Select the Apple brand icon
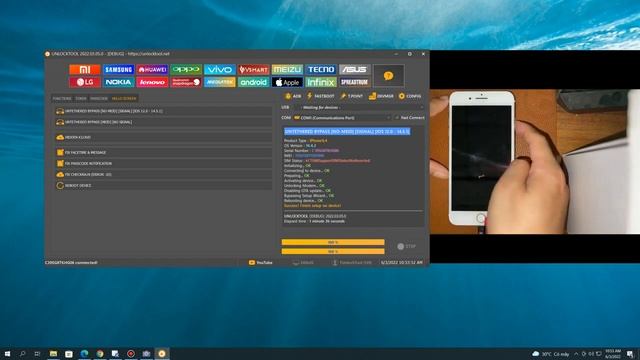Image resolution: width=640 pixels, height=360 pixels. pyautogui.click(x=287, y=82)
